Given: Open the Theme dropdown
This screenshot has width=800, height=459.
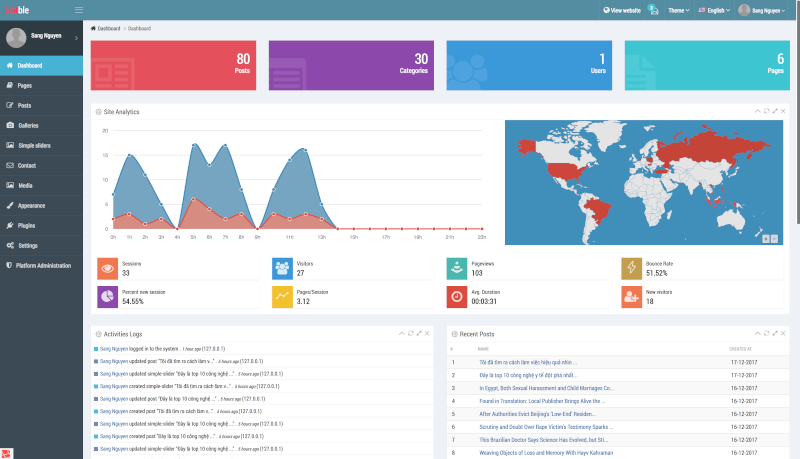Looking at the screenshot, I should point(680,9).
